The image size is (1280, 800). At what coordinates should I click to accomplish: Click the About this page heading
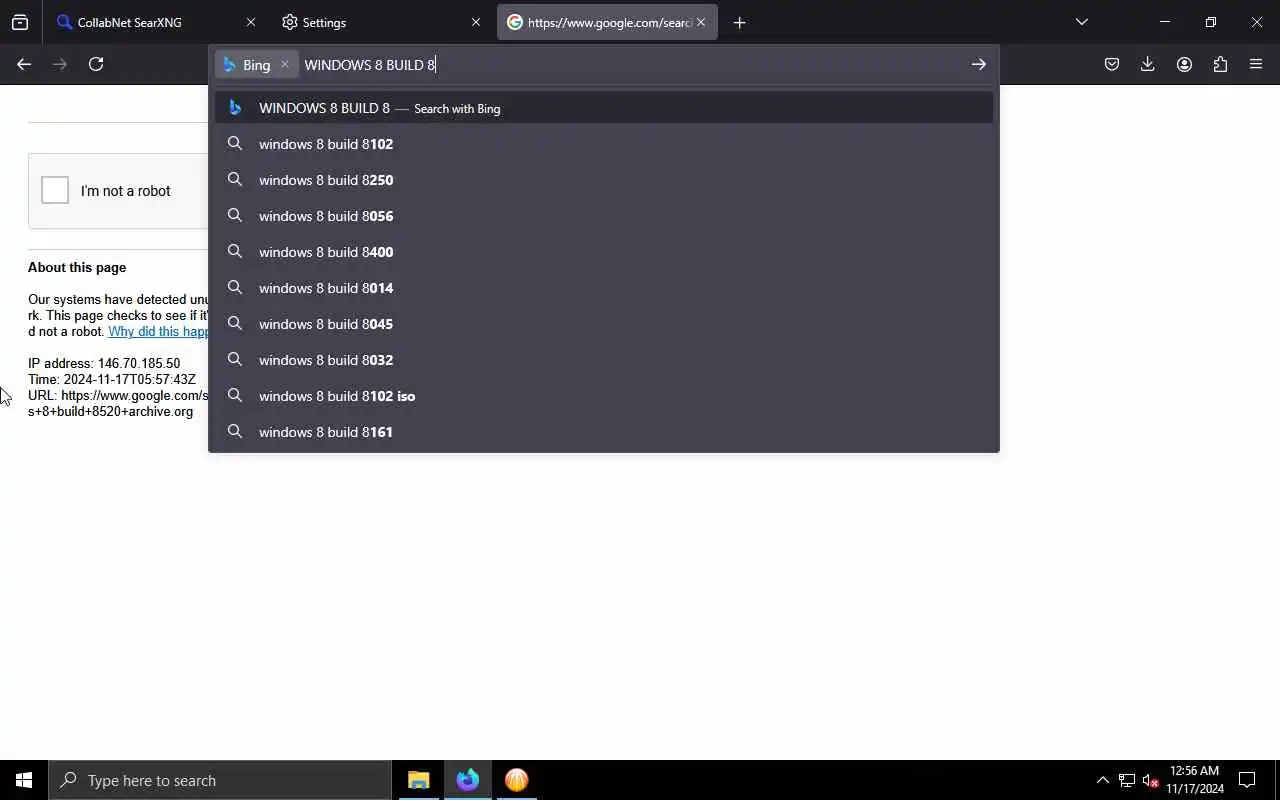point(77,267)
